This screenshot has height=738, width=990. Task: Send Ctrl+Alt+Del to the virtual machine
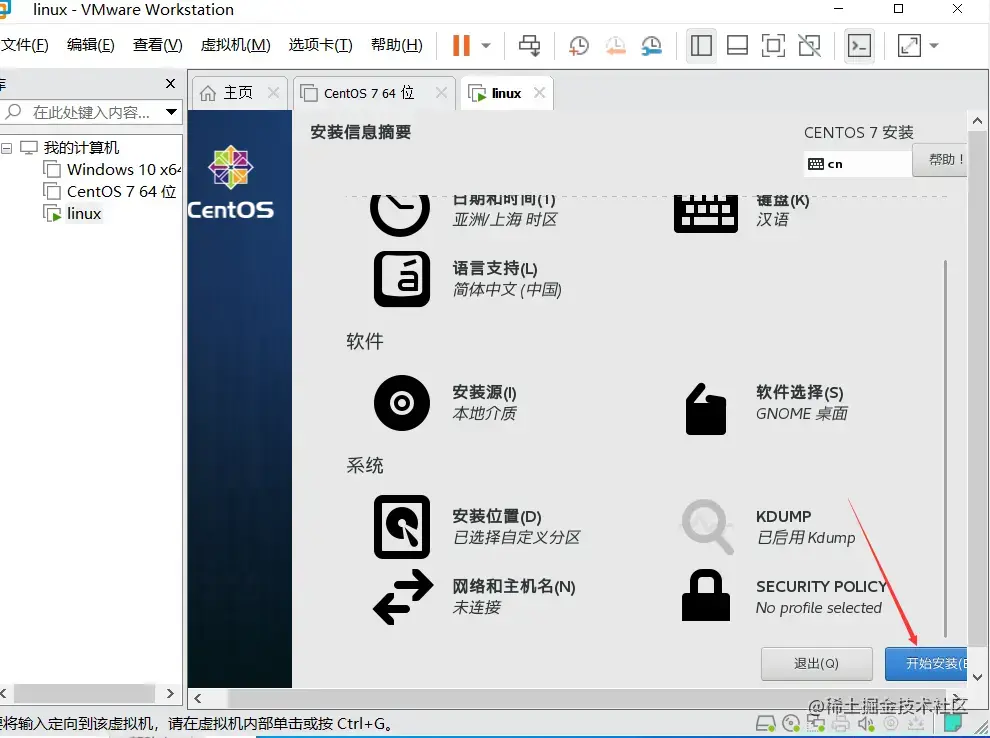tap(529, 45)
